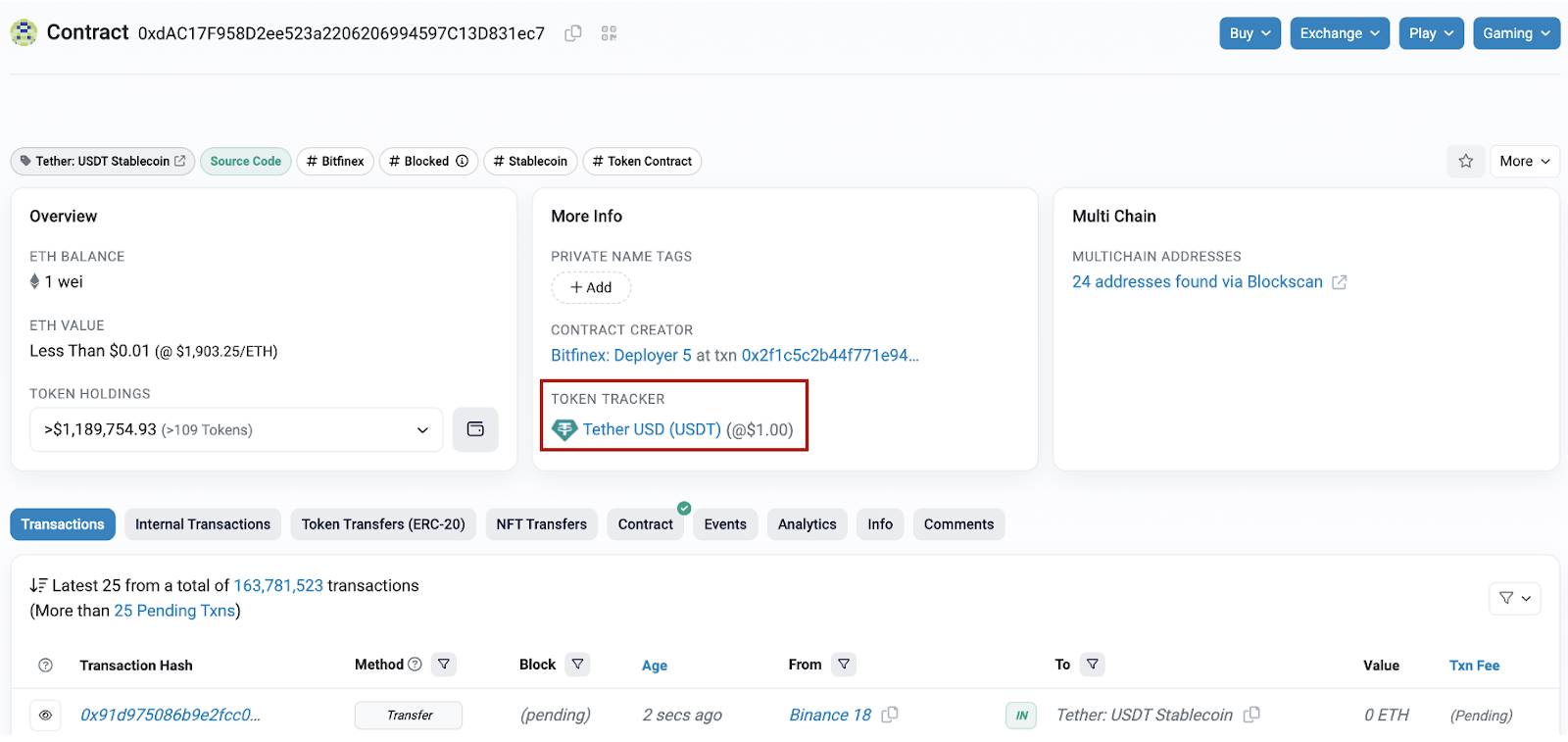Open the Info tab
Image resolution: width=1568 pixels, height=742 pixels.
(880, 524)
